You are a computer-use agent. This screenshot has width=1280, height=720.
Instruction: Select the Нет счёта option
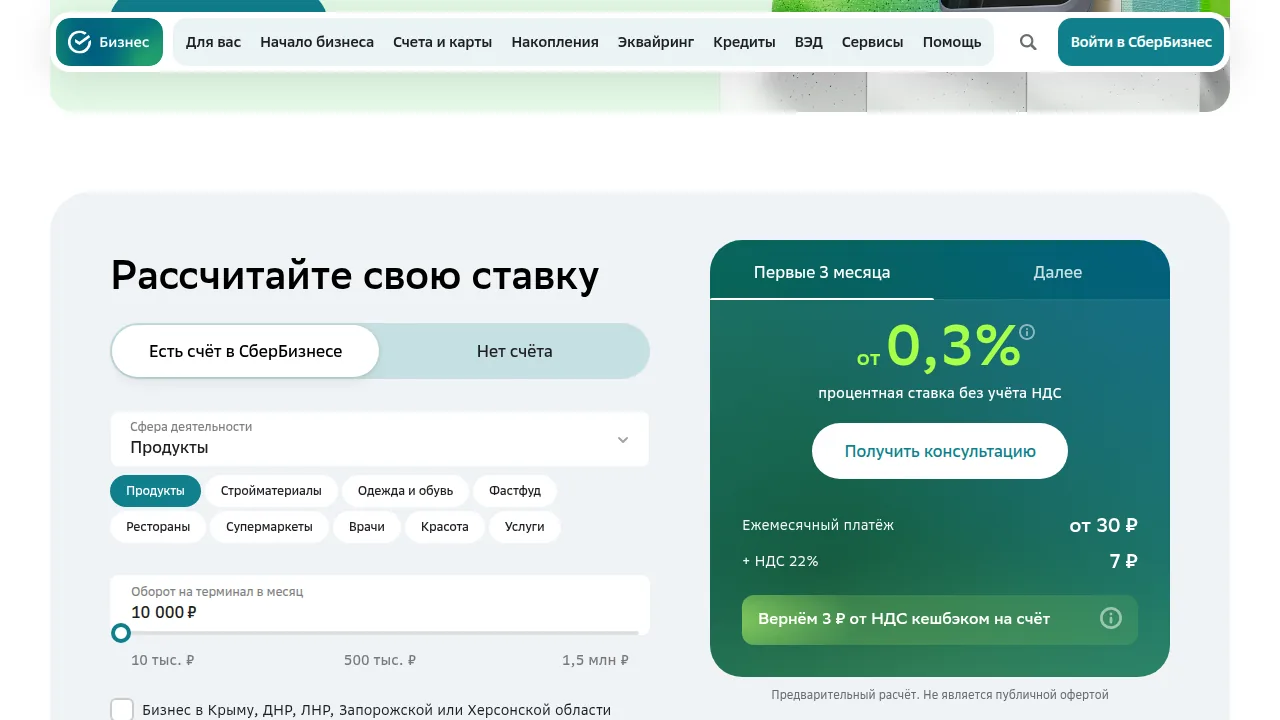point(514,351)
